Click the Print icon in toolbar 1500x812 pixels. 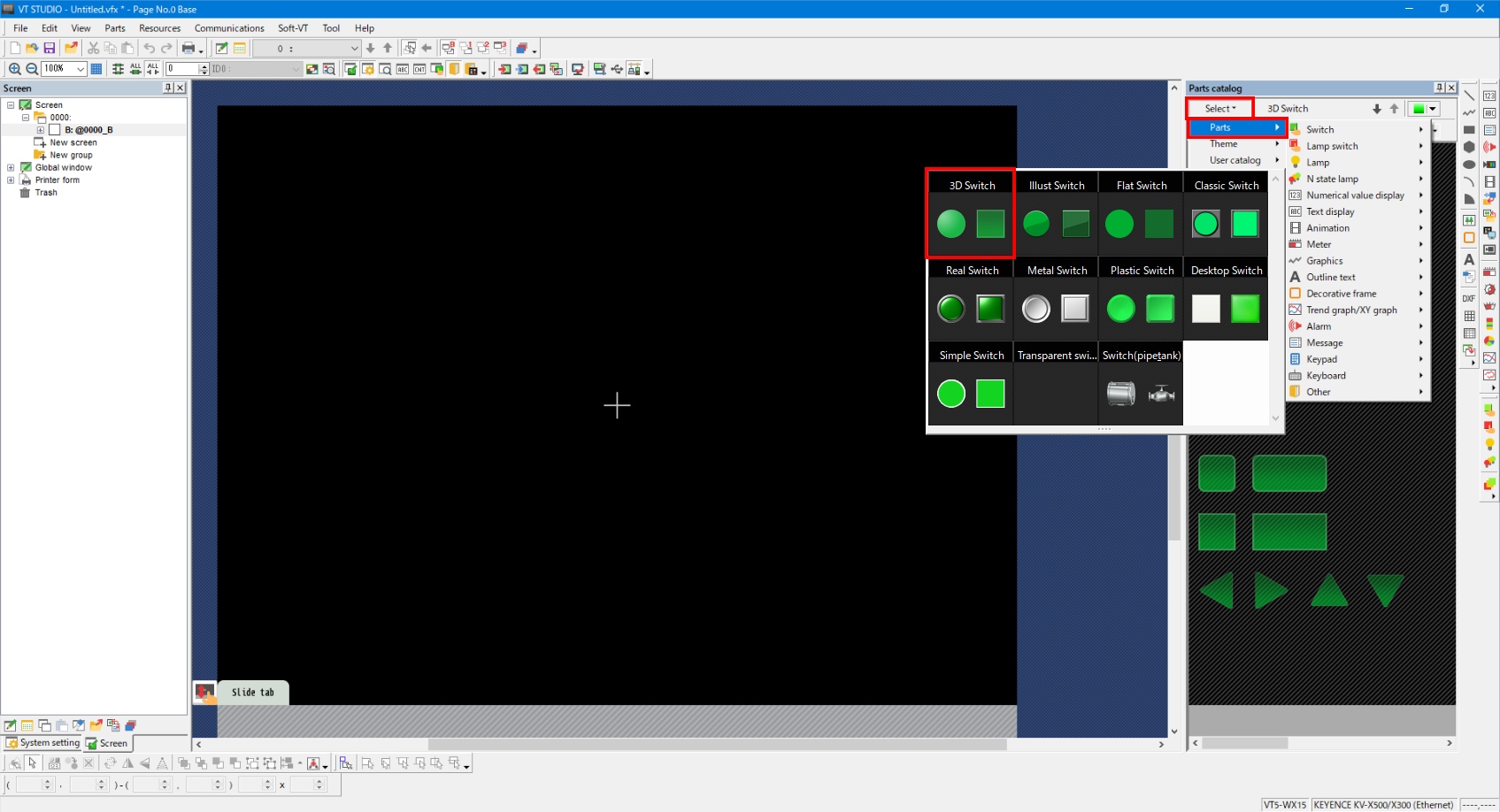pos(188,48)
